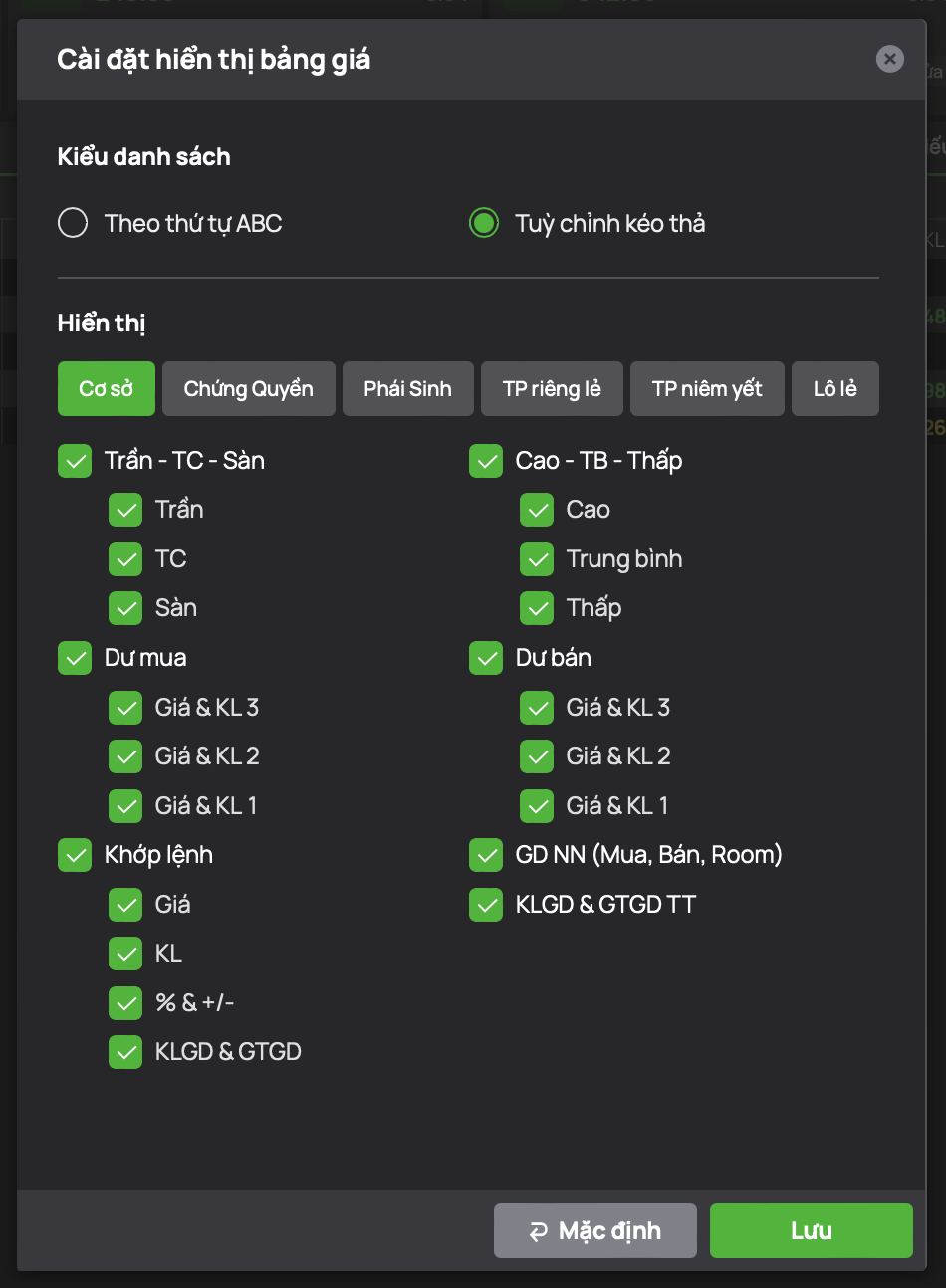Viewport: 946px width, 1288px height.
Task: Switch to the Chứng Quyền tab
Action: pyautogui.click(x=249, y=388)
